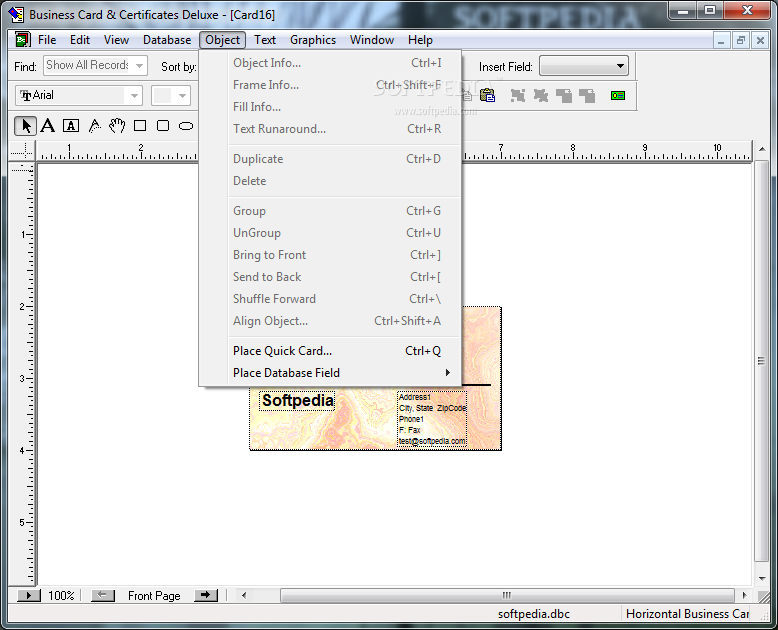The width and height of the screenshot is (778, 630).
Task: Select the large A text tool
Action: pyautogui.click(x=48, y=126)
